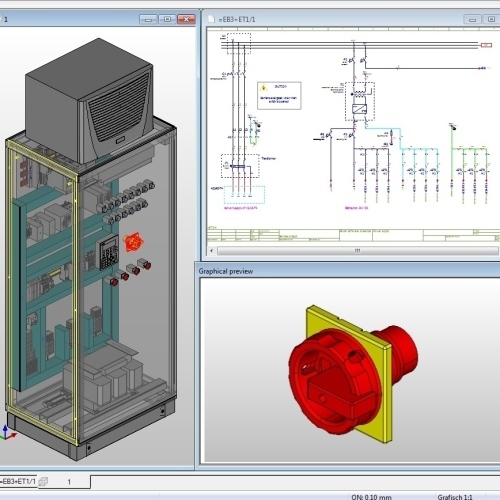Select the lower-right red pushbutton on cabinet door
Viewport: 500px width, 500px height.
144,263
